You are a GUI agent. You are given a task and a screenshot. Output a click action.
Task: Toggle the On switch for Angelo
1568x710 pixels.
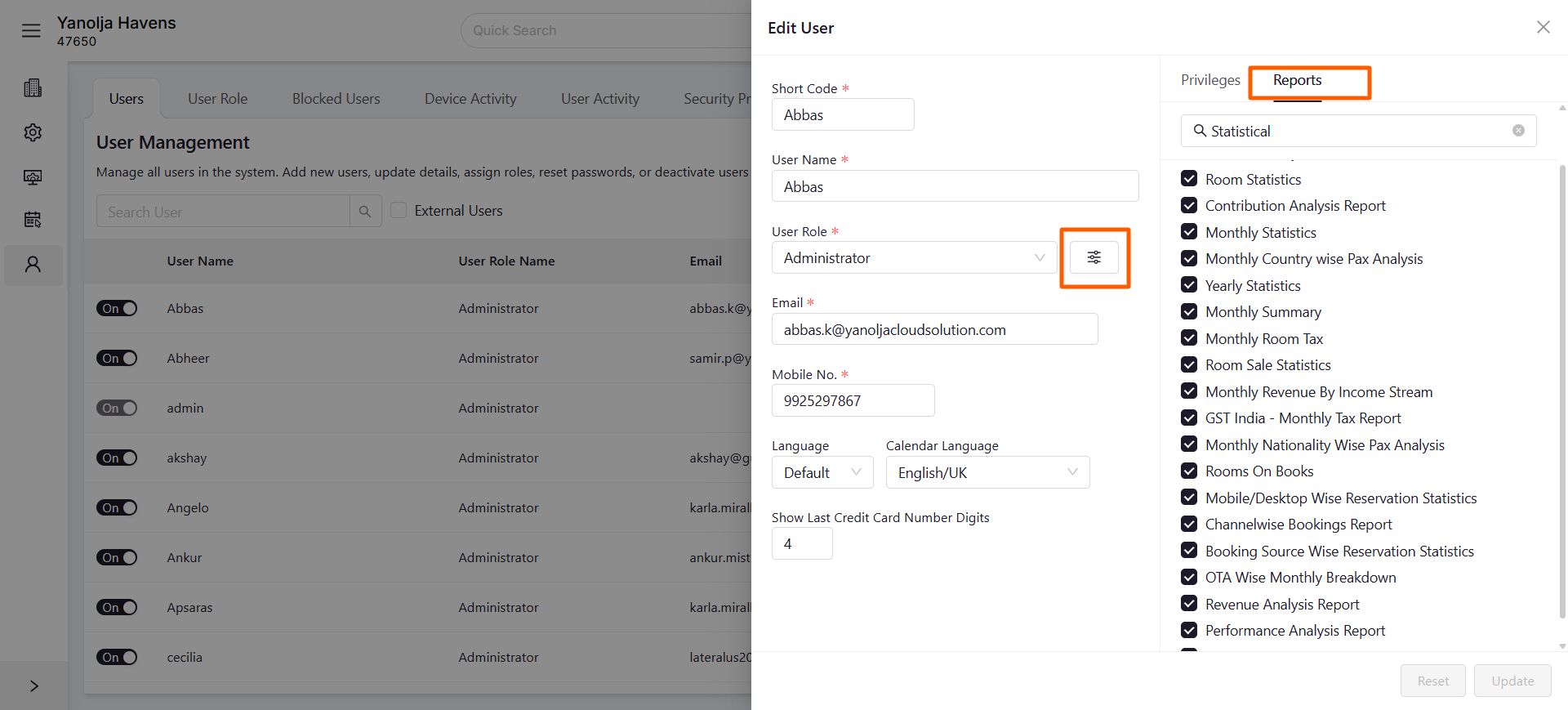click(117, 507)
